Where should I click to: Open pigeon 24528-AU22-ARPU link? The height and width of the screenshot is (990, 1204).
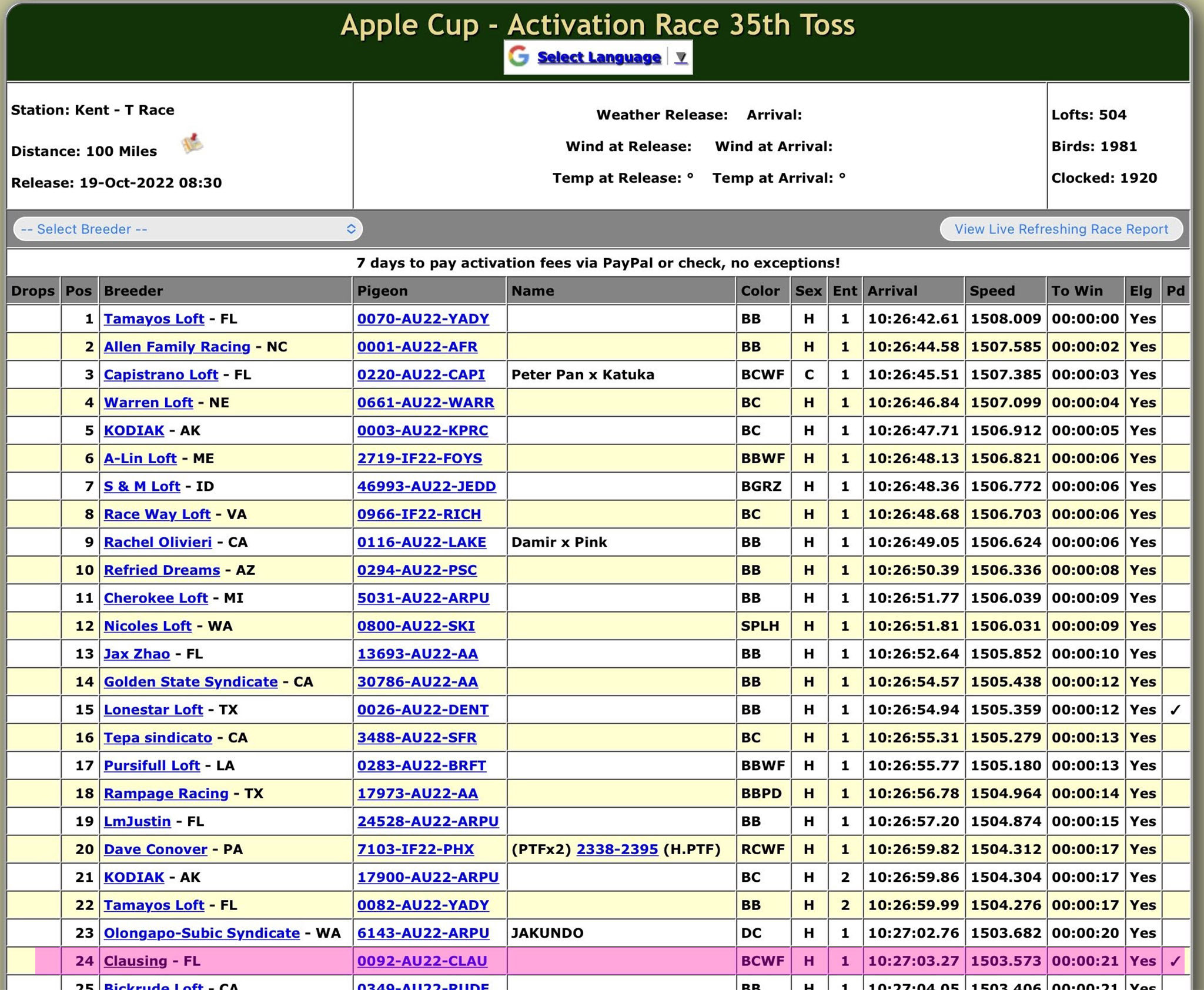pos(428,821)
